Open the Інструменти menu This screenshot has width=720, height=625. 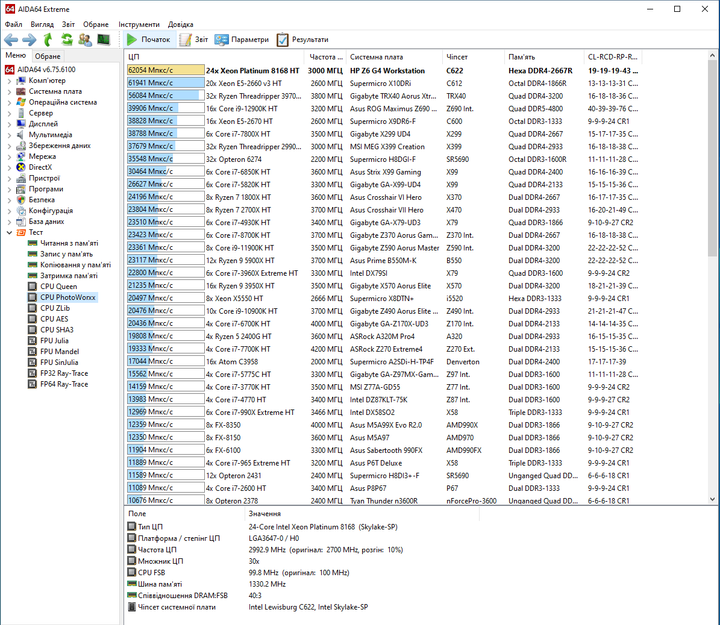139,24
